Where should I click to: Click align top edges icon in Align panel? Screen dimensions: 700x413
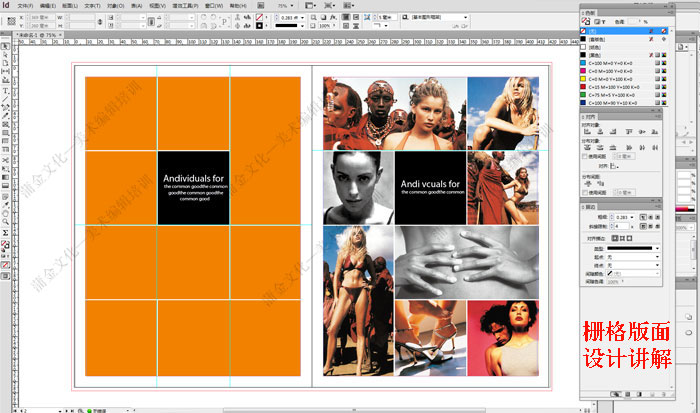[x=629, y=132]
